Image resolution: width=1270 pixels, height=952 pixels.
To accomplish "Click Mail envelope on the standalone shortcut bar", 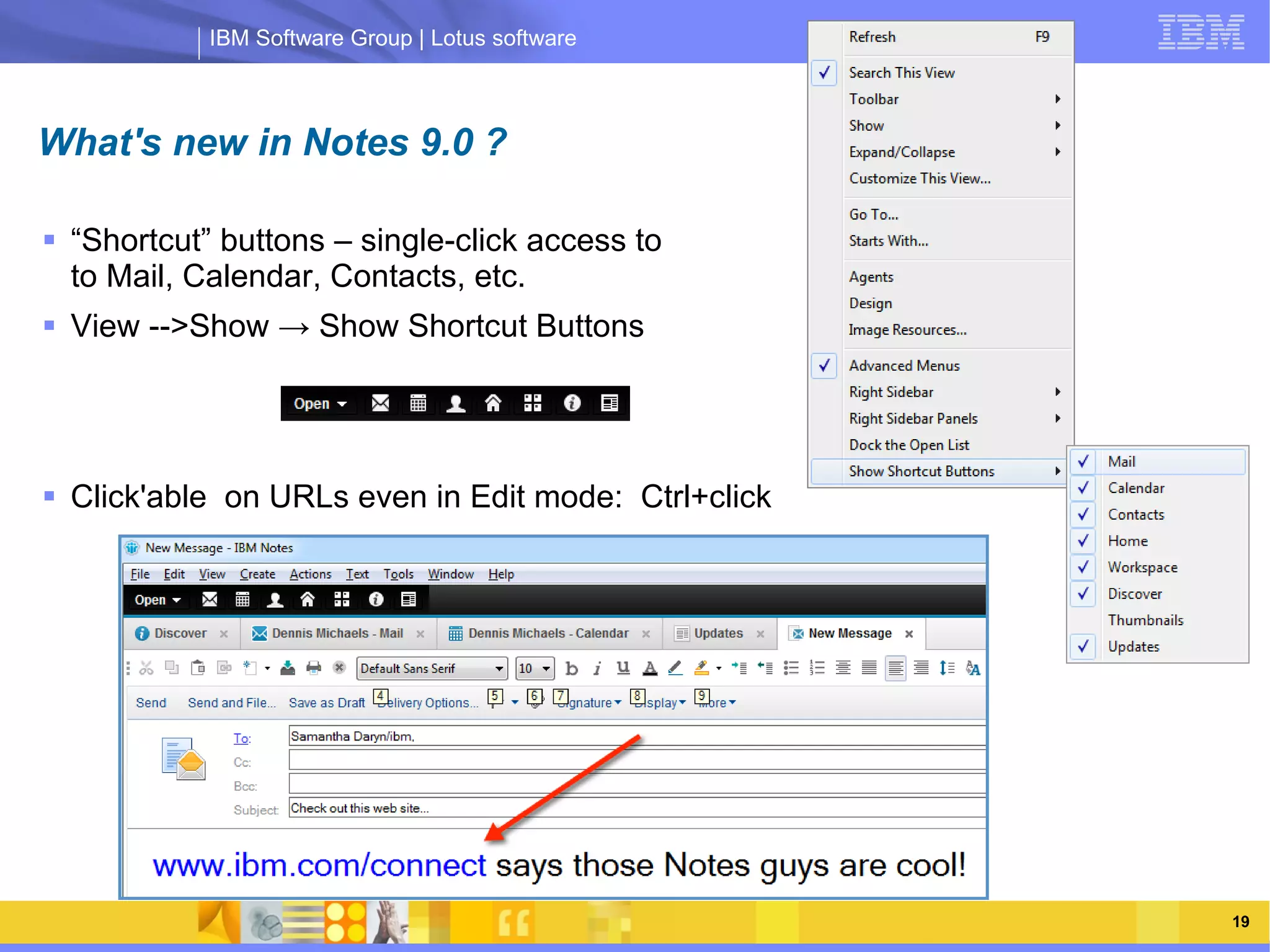I will [x=380, y=403].
